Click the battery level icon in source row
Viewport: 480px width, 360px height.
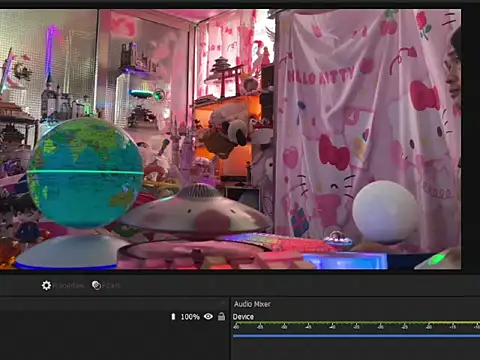[173, 317]
